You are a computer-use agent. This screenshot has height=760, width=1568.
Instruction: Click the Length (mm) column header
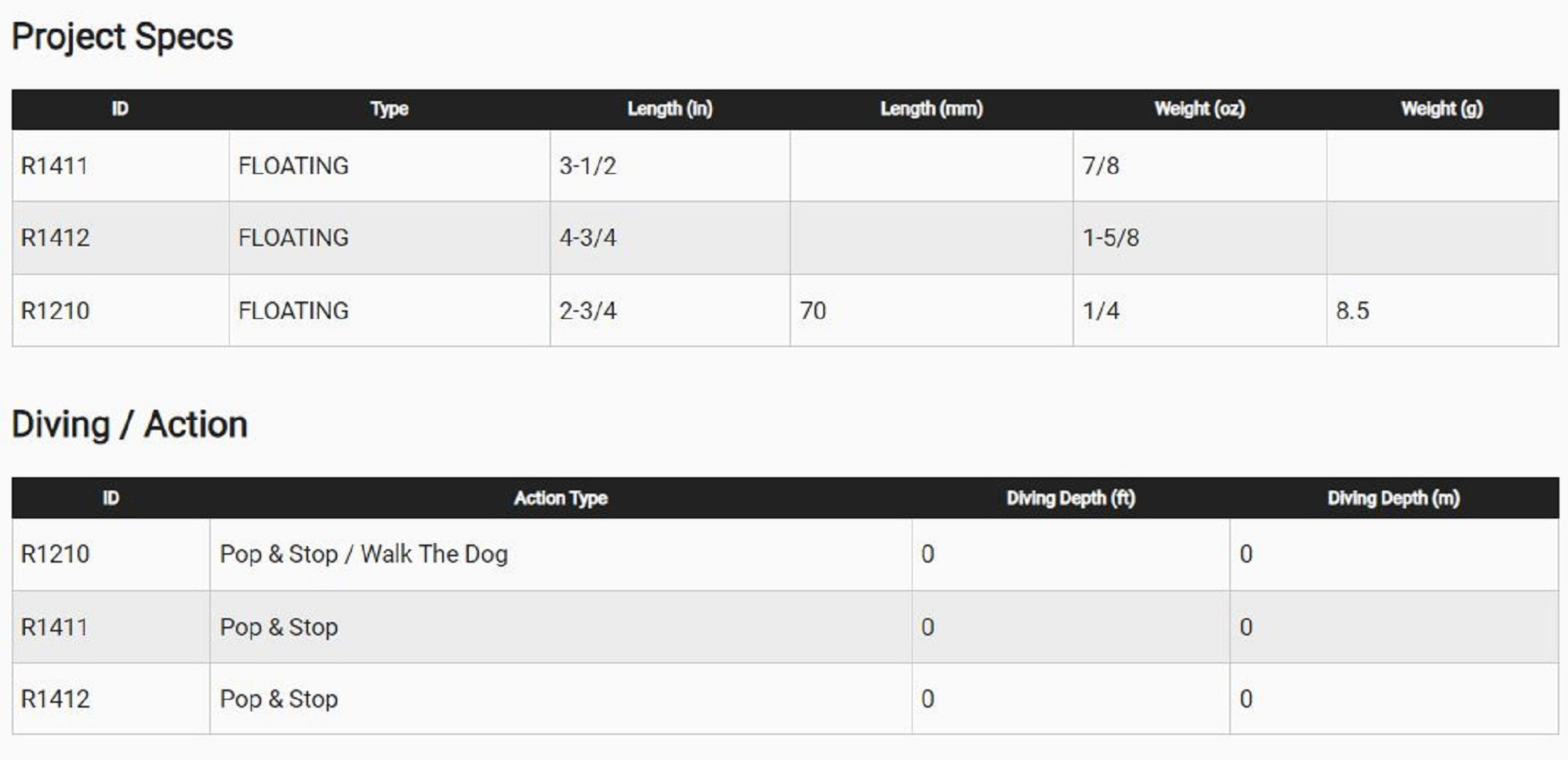(x=931, y=109)
